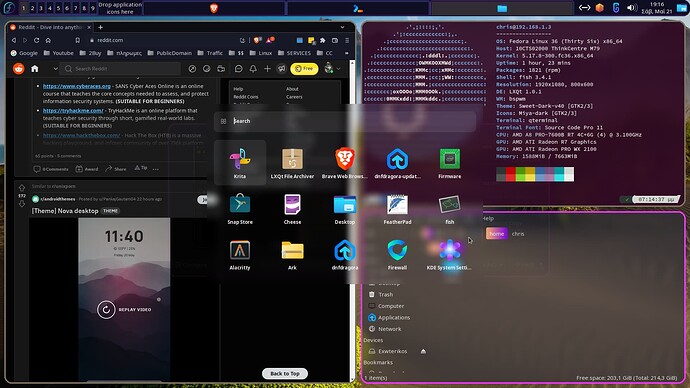Click the Reddit logo
The image size is (690, 388).
pyautogui.click(x=18, y=69)
